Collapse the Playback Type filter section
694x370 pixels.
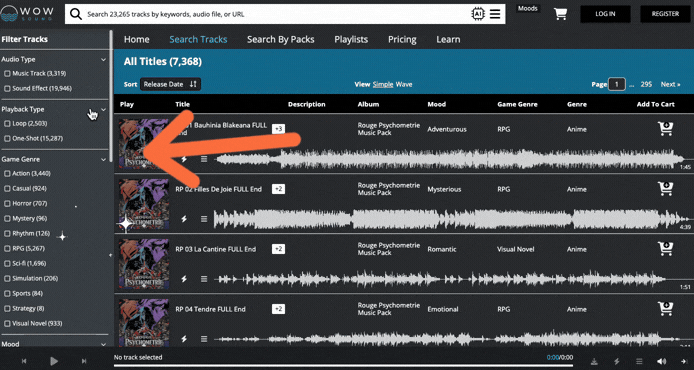[x=103, y=109]
